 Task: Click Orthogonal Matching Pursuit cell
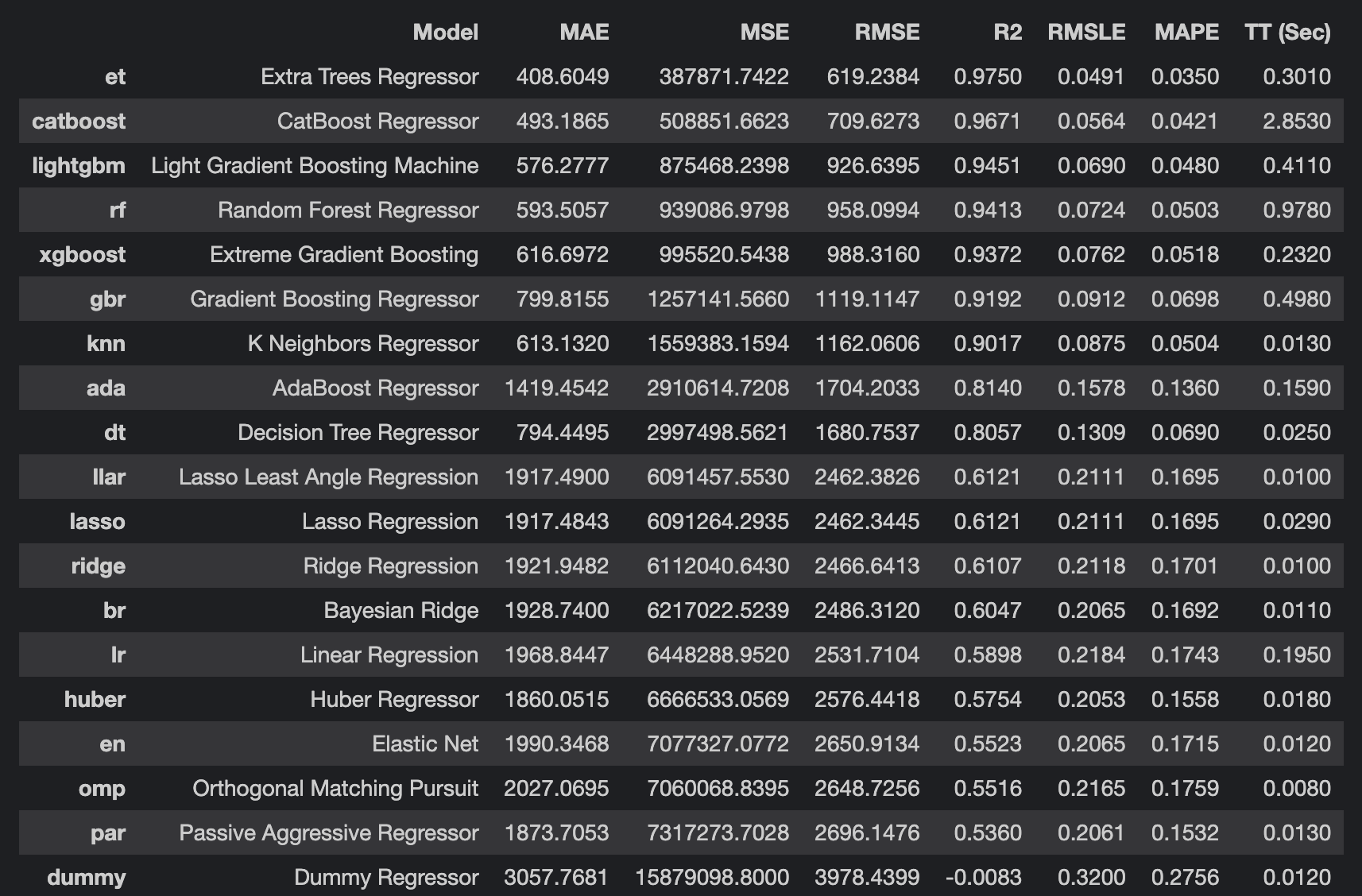[x=335, y=788]
